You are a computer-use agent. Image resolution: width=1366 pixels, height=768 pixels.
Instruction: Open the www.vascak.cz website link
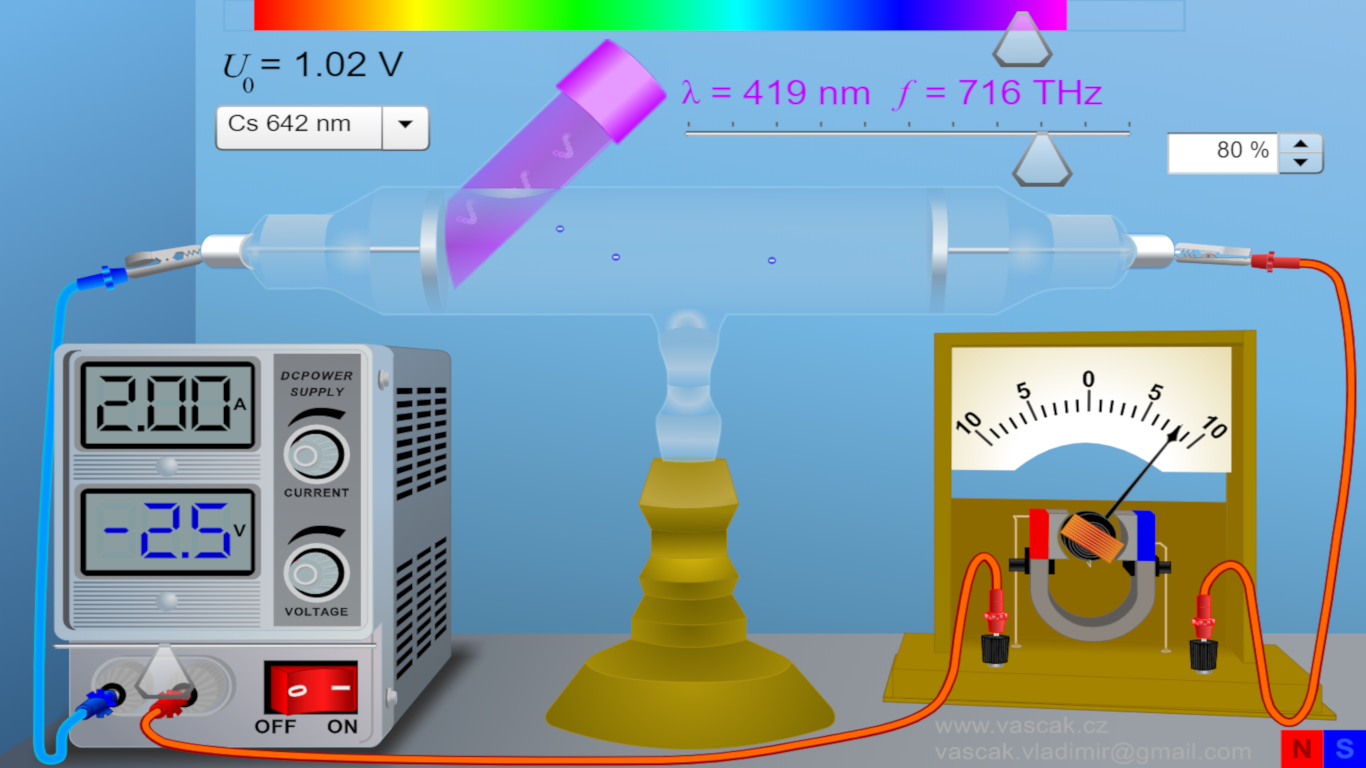coord(1020,727)
